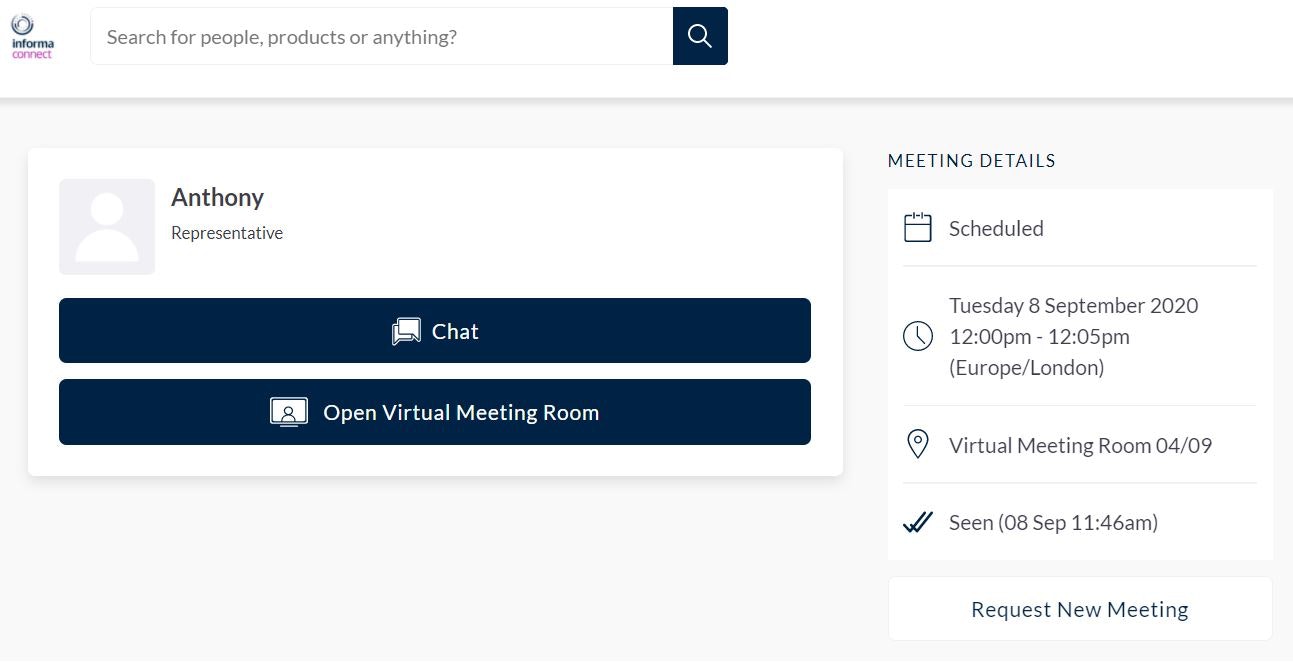This screenshot has height=671, width=1293.
Task: Click Virtual Meeting Room 04/09 location text
Action: coord(1080,445)
